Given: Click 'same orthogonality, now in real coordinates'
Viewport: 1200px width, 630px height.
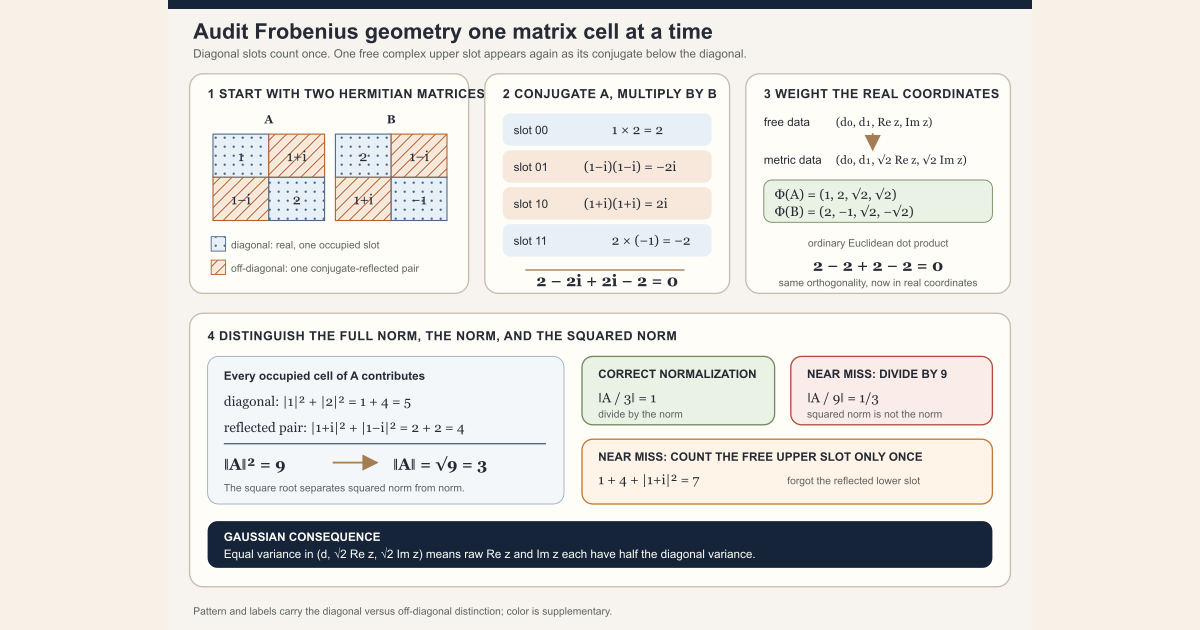Looking at the screenshot, I should coord(878,283).
